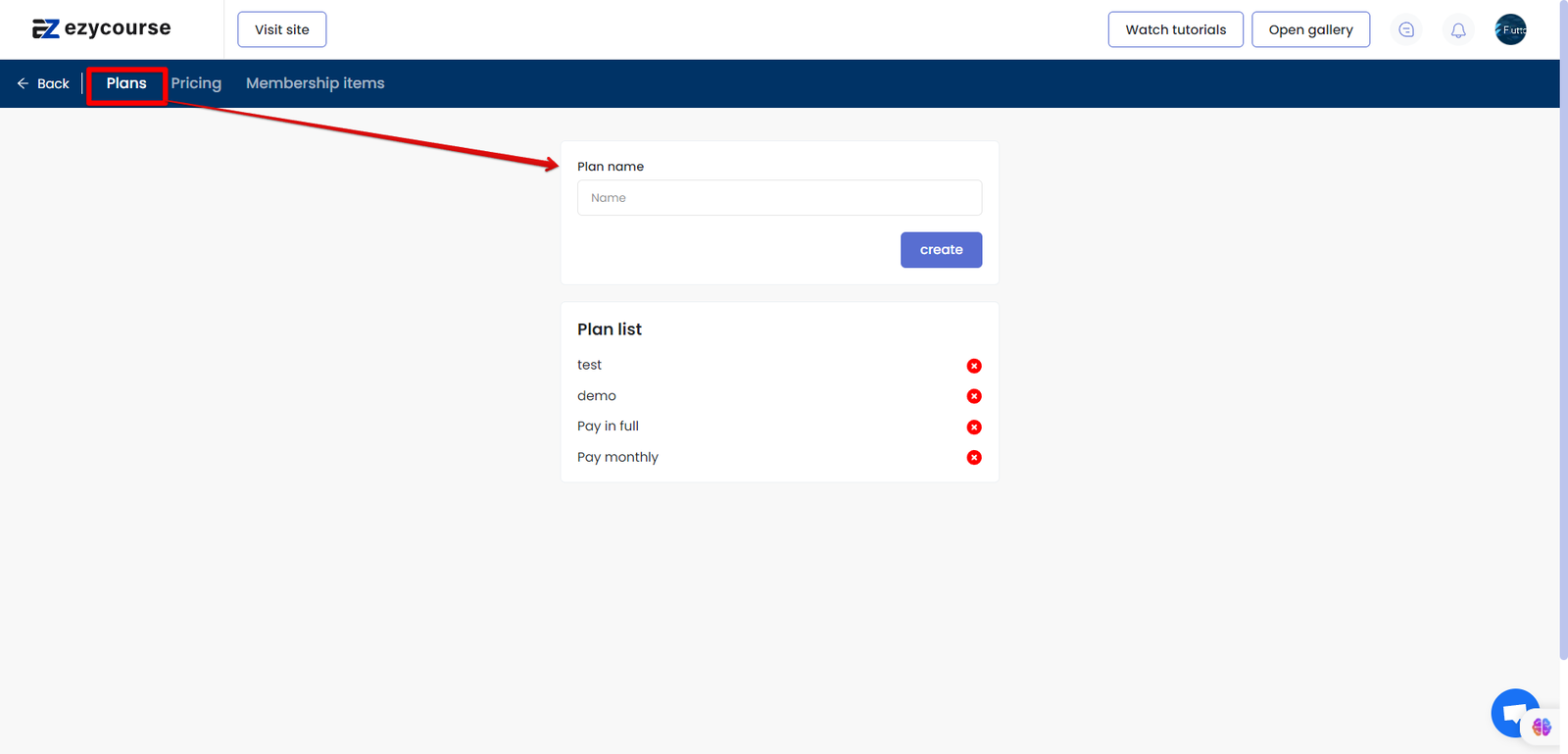Switch to the Plans tab
Screen dimensions: 1568x754
(x=126, y=83)
